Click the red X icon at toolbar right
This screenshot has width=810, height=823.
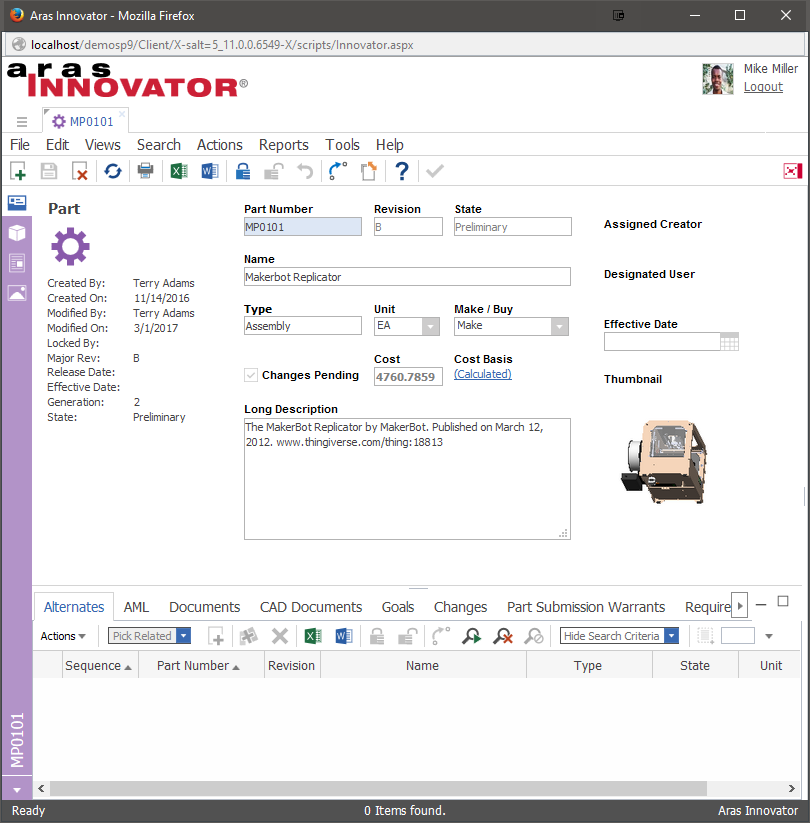click(792, 171)
